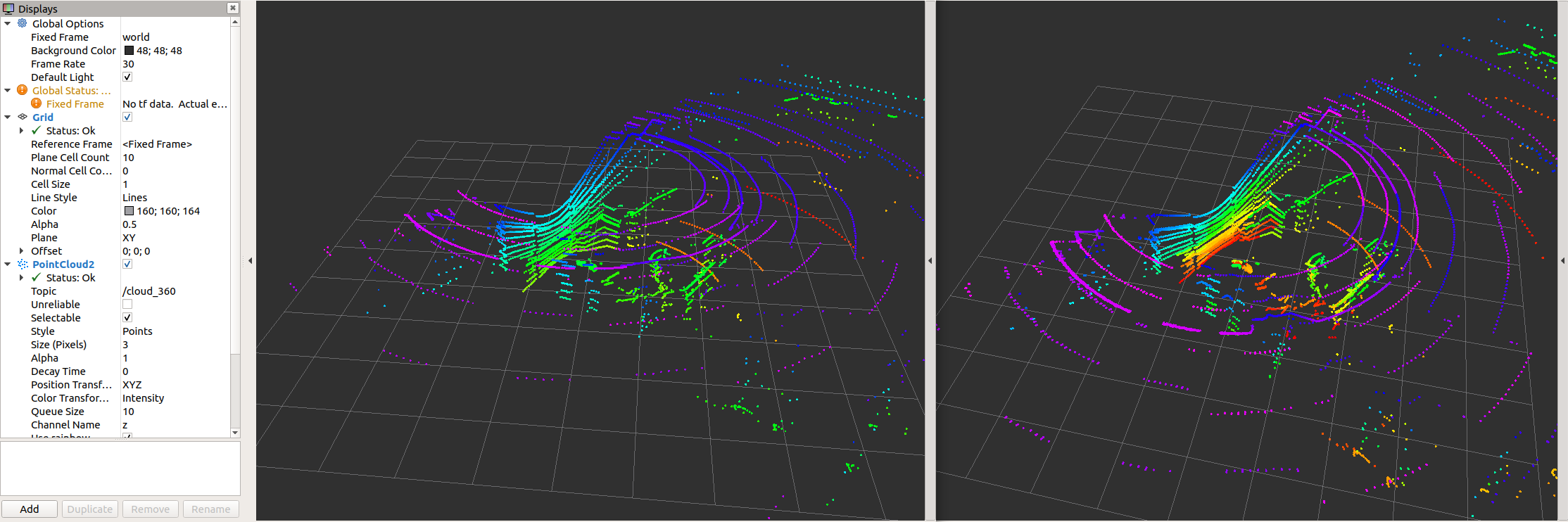Collapse the Global Options section
Screen dimensions: 1568x522
point(8,23)
